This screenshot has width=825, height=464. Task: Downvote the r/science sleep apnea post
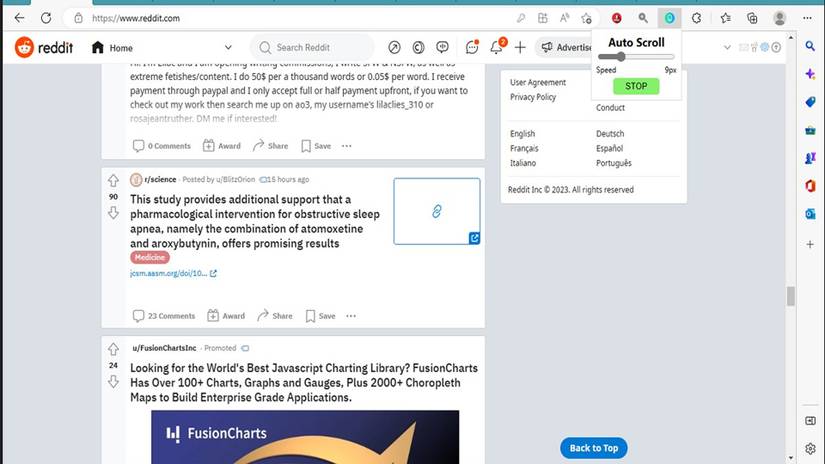[113, 213]
